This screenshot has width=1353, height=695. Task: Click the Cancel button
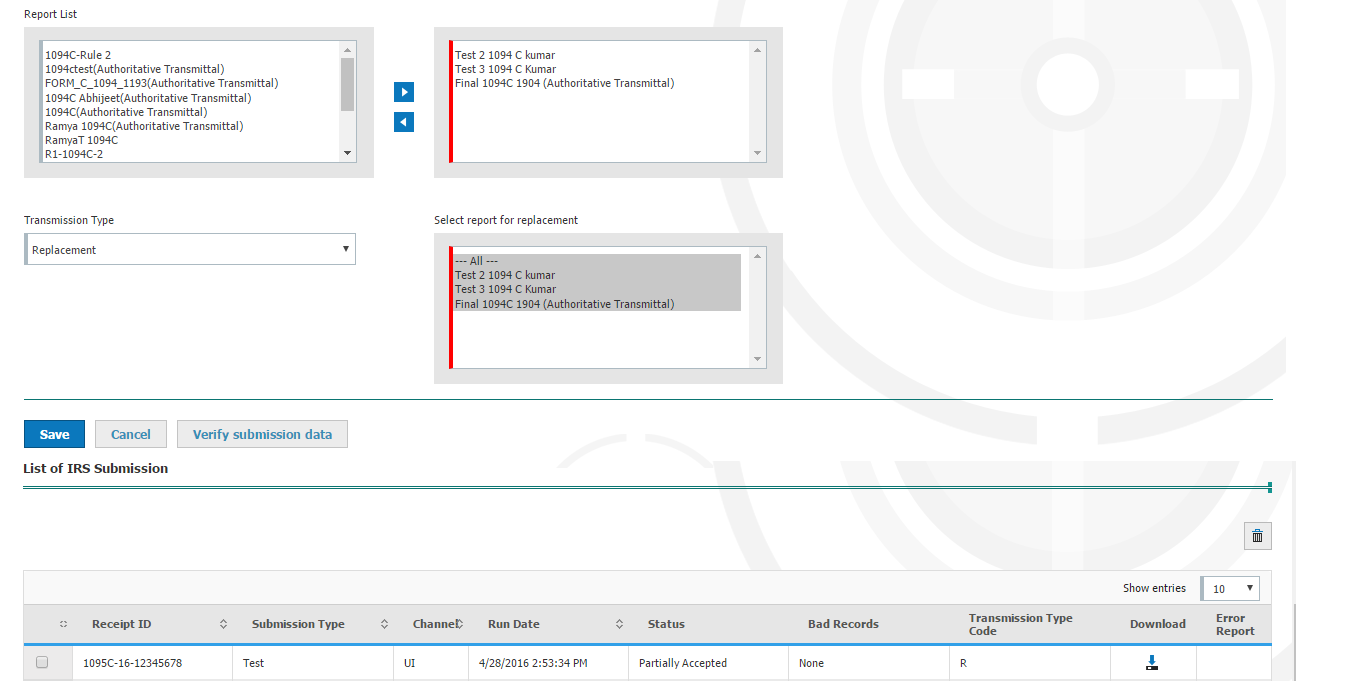131,434
